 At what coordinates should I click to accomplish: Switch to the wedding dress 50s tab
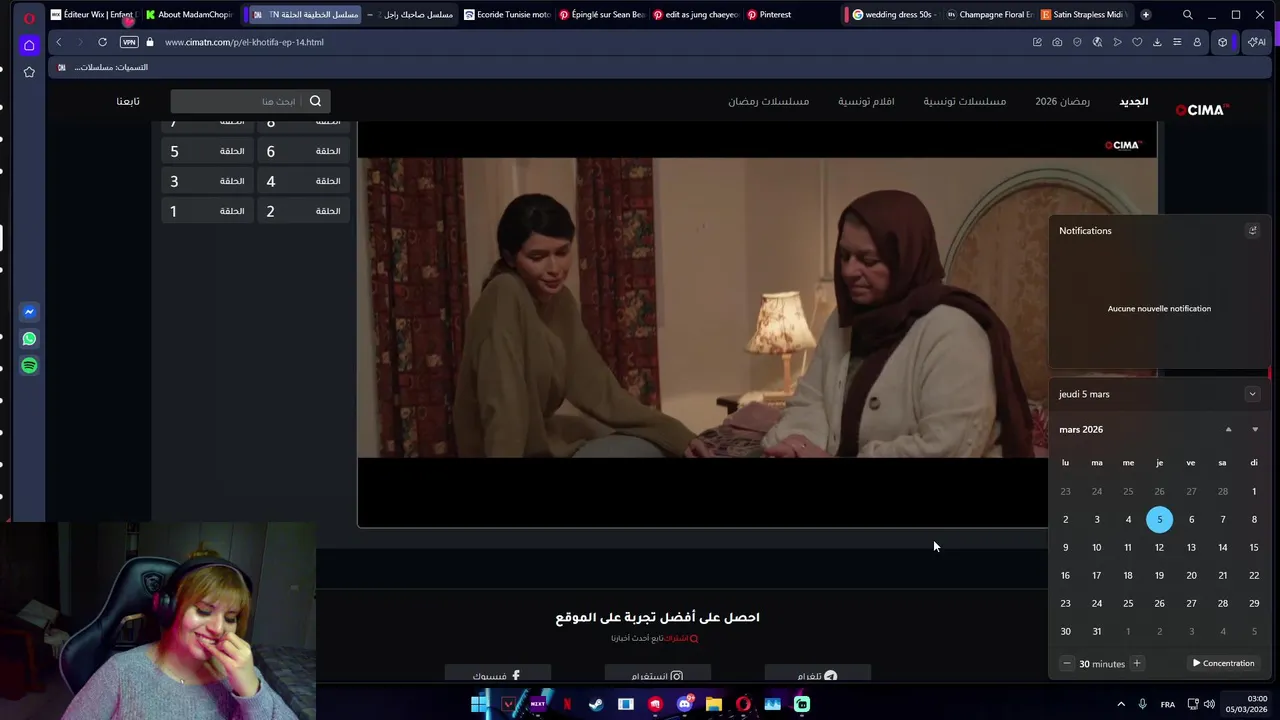[893, 15]
